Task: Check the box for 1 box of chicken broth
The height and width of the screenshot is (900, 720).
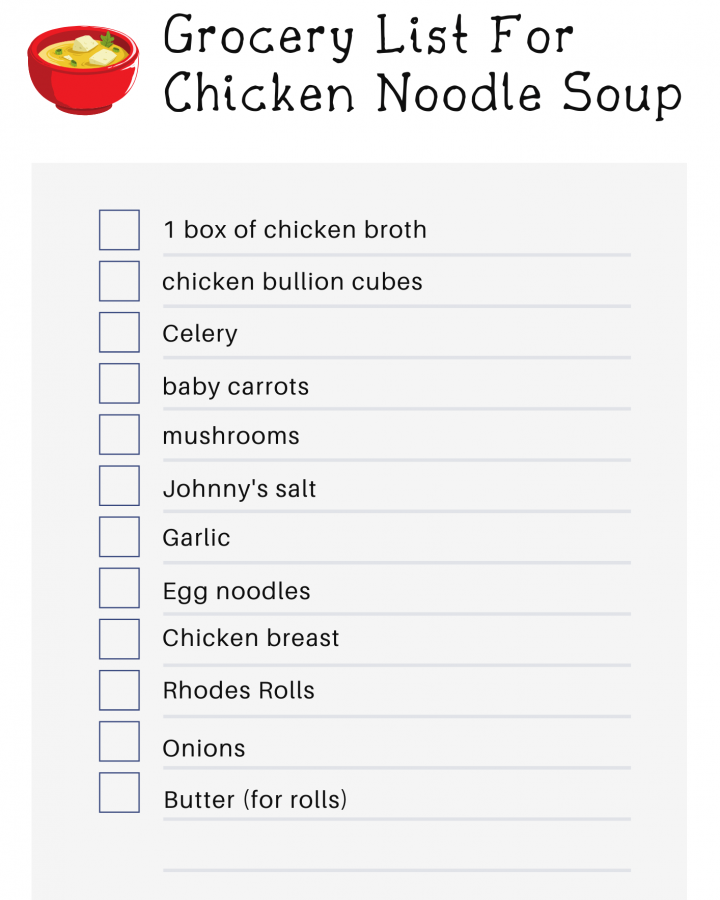Action: 119,230
